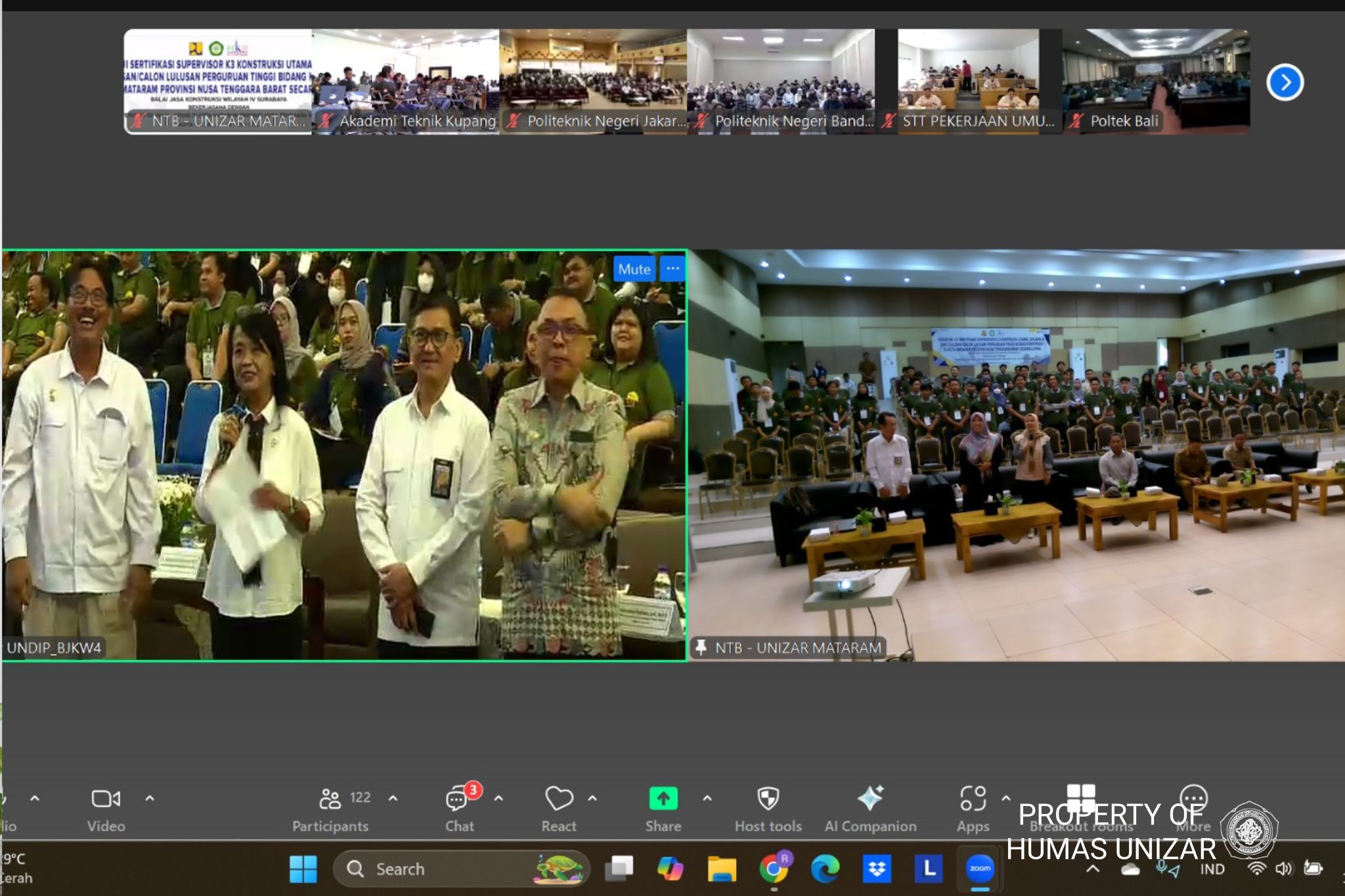Open the OneDrive cloud tray icon
The image size is (1345, 896).
(1130, 869)
